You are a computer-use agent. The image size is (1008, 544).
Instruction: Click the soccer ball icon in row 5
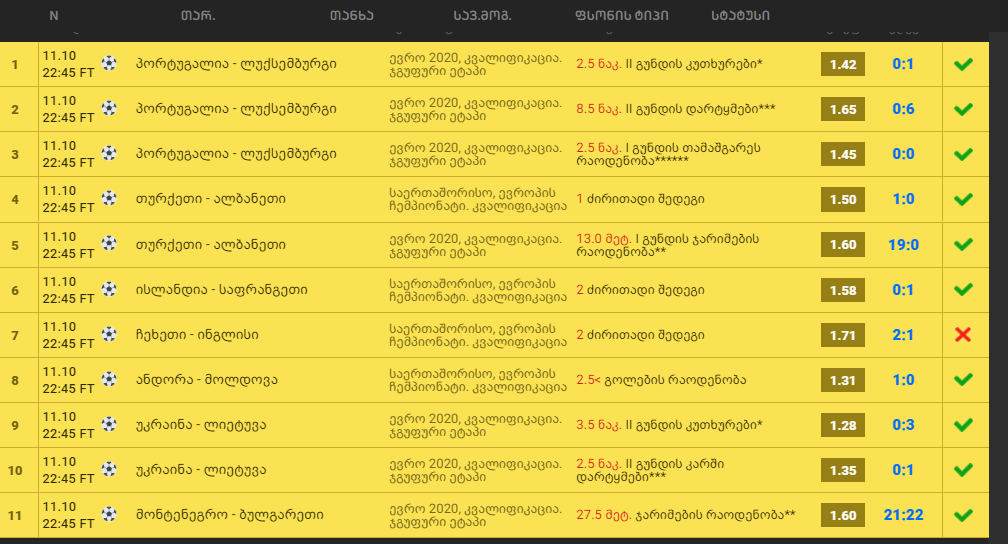pyautogui.click(x=109, y=243)
